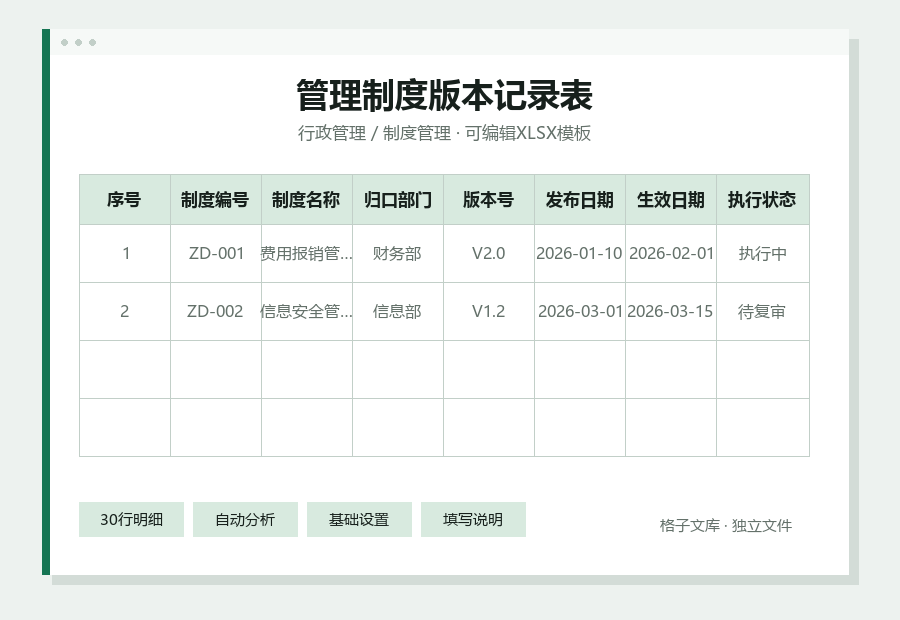900x620 pixels.
Task: Click the 30行明细 tab button
Action: 131,520
